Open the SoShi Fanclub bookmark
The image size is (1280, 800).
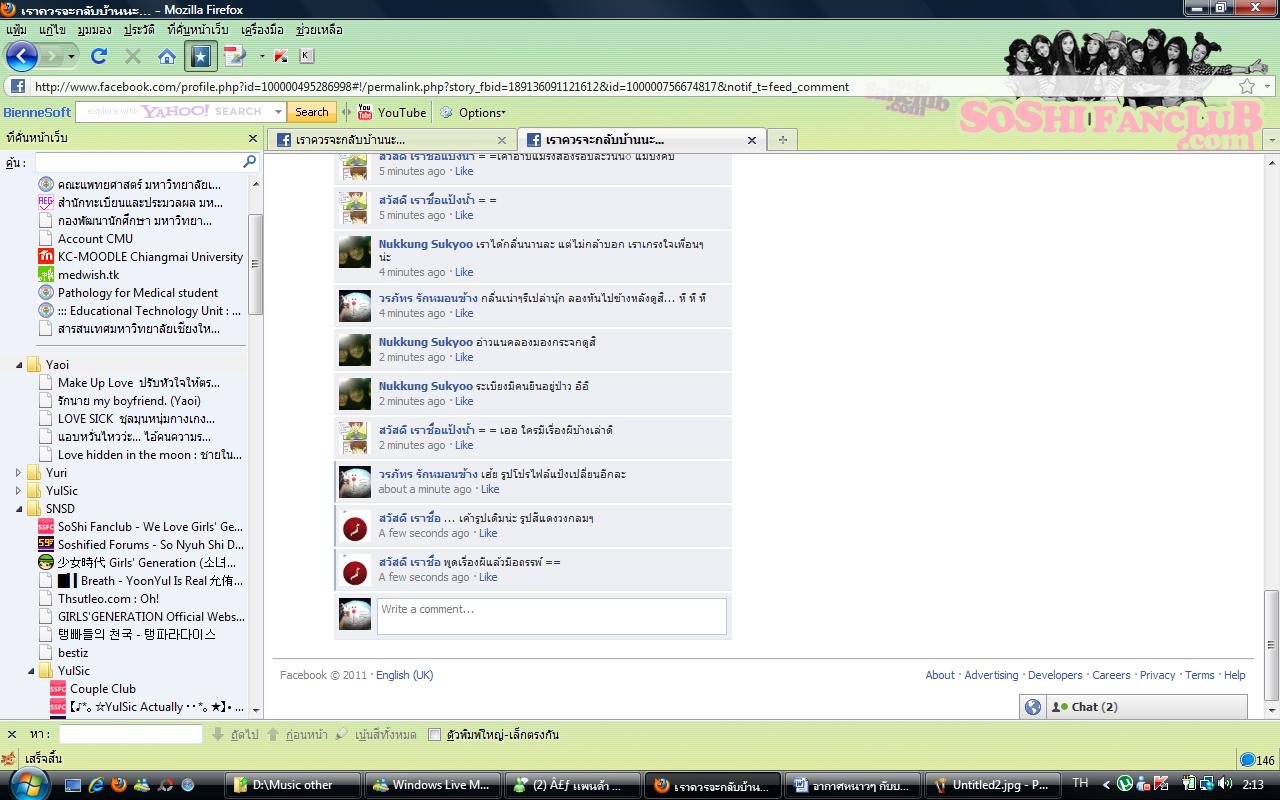[x=141, y=526]
